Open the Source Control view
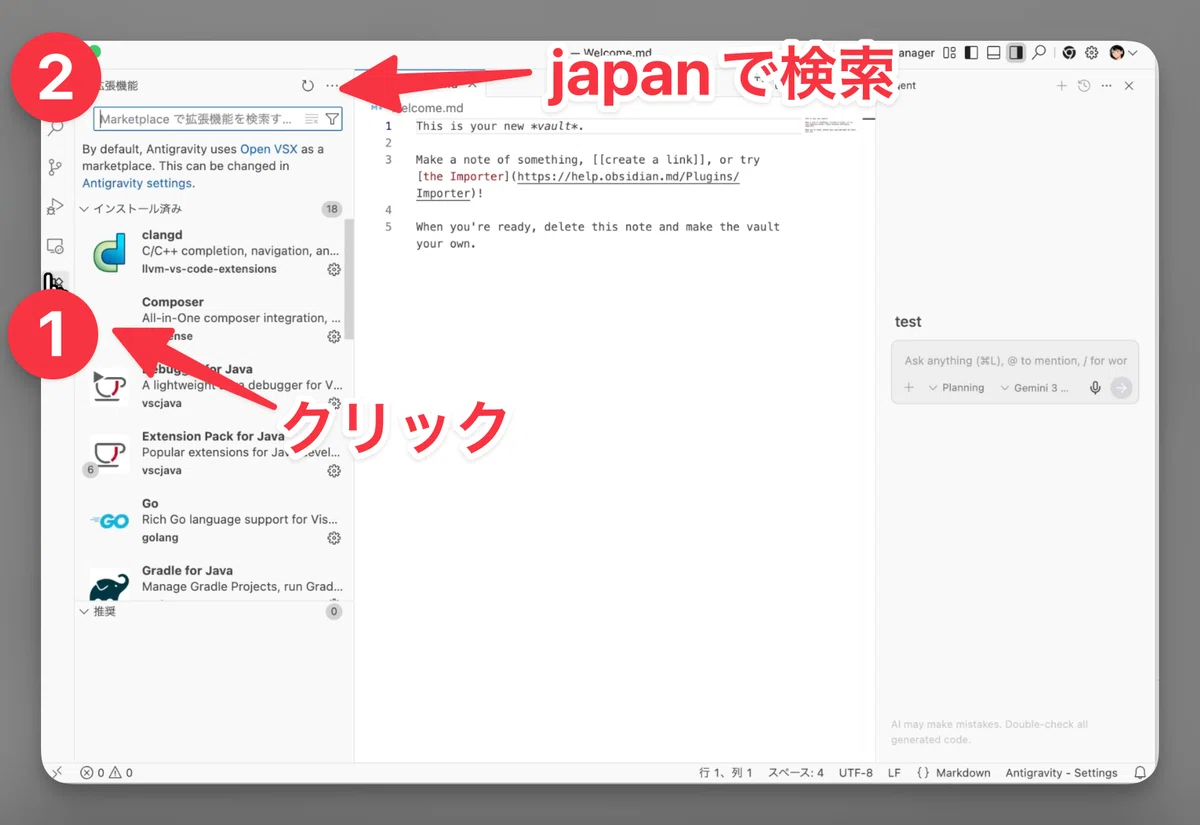 (56, 167)
